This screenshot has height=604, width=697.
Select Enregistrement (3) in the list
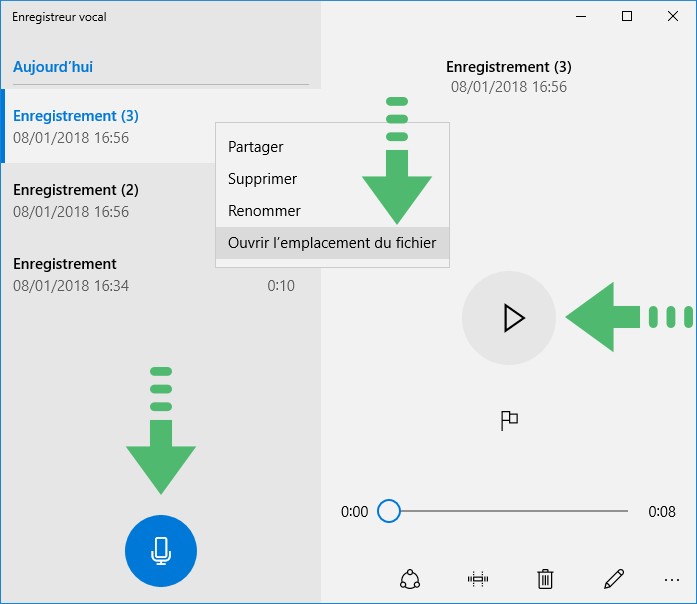160,126
